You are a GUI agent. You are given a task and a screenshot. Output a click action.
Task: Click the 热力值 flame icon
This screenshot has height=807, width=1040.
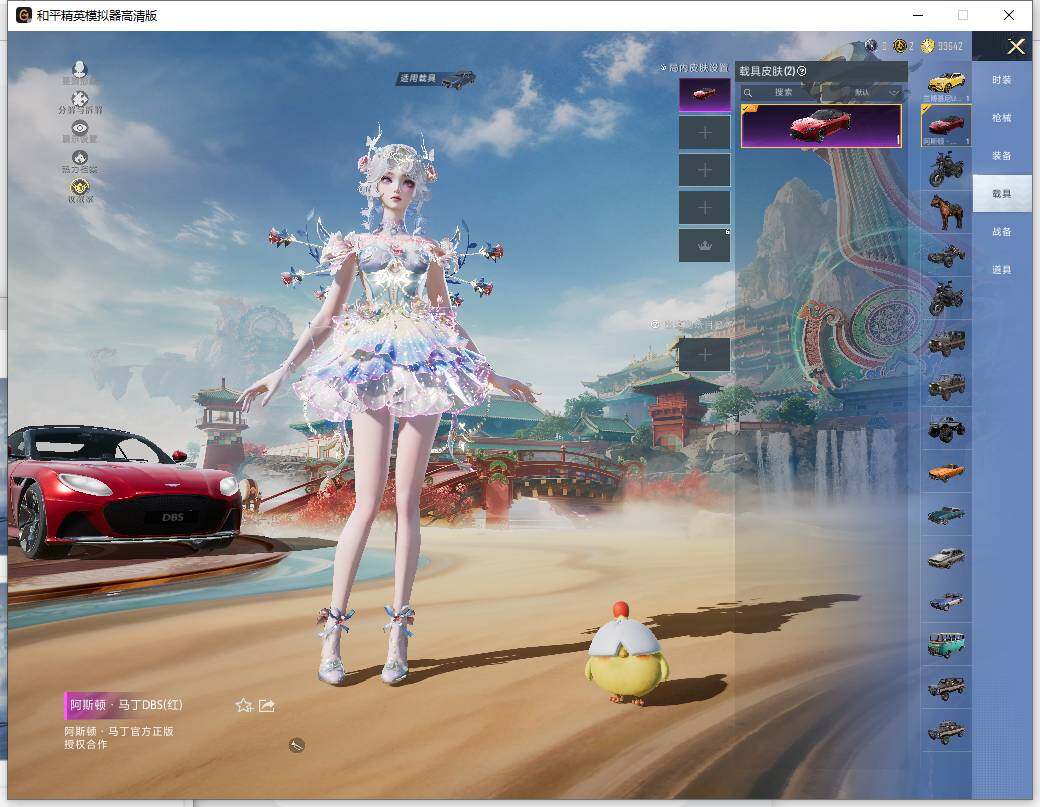80,158
